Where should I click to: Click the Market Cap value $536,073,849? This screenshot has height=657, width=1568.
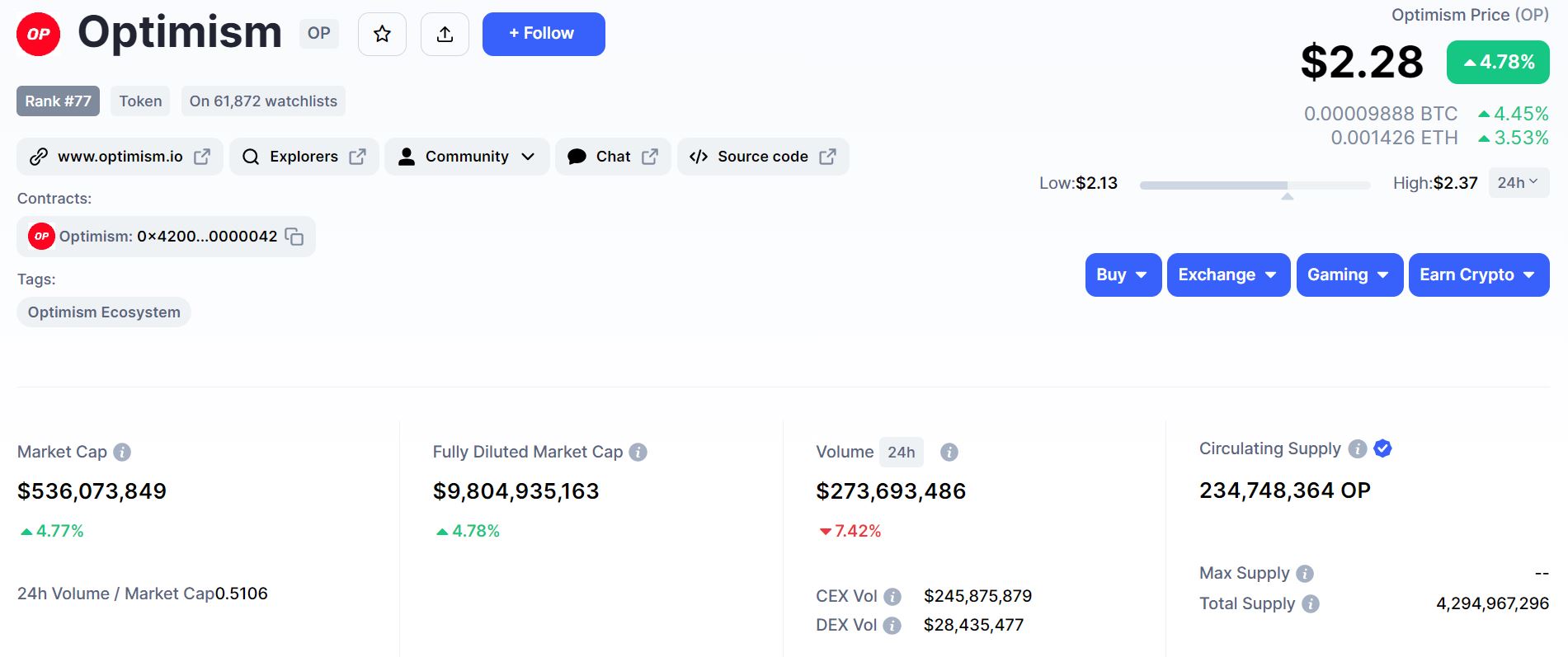point(92,491)
